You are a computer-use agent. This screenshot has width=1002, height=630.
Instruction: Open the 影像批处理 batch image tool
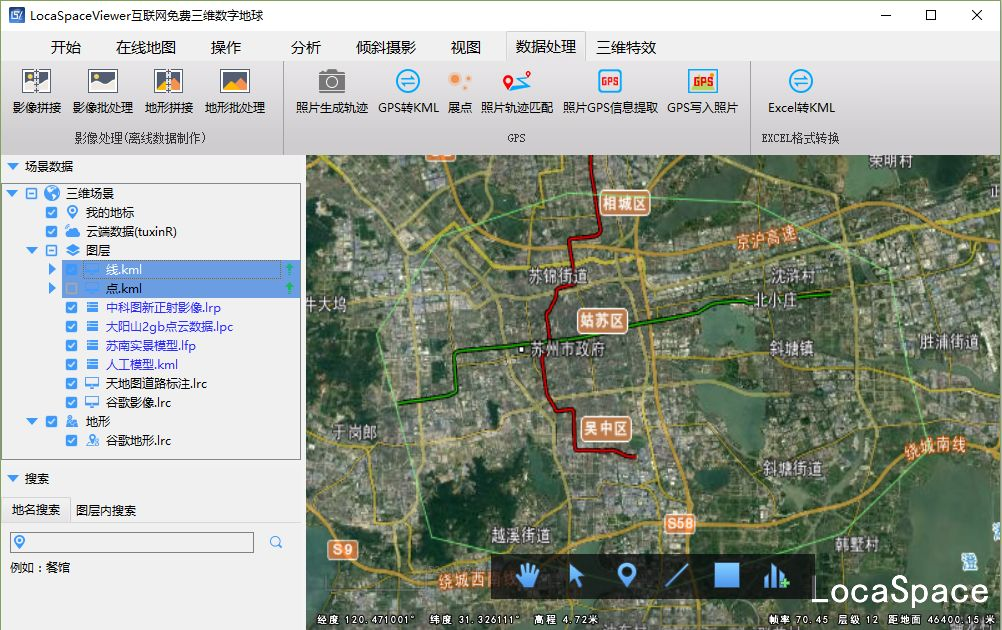103,91
